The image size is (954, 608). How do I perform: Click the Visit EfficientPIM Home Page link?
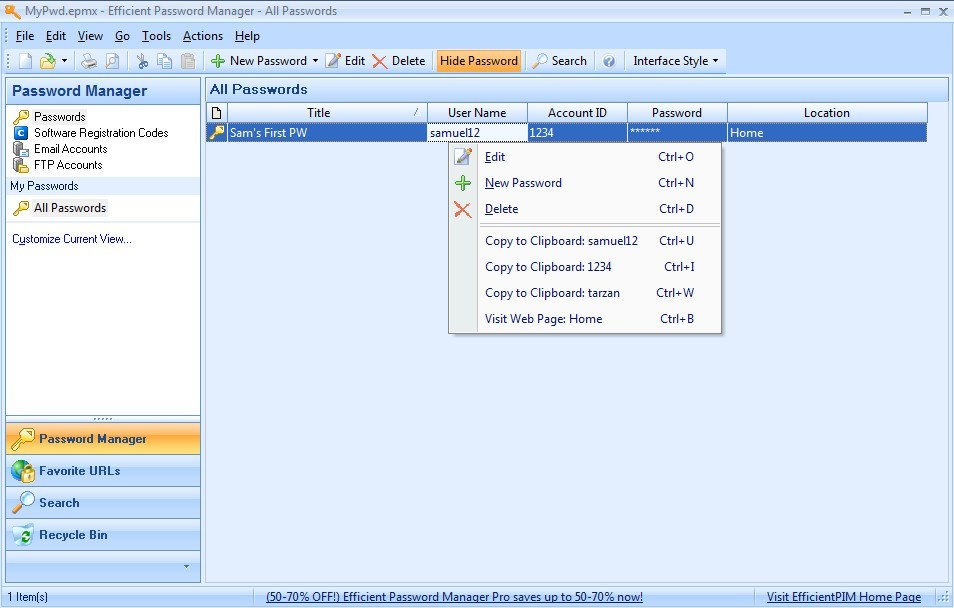(843, 597)
